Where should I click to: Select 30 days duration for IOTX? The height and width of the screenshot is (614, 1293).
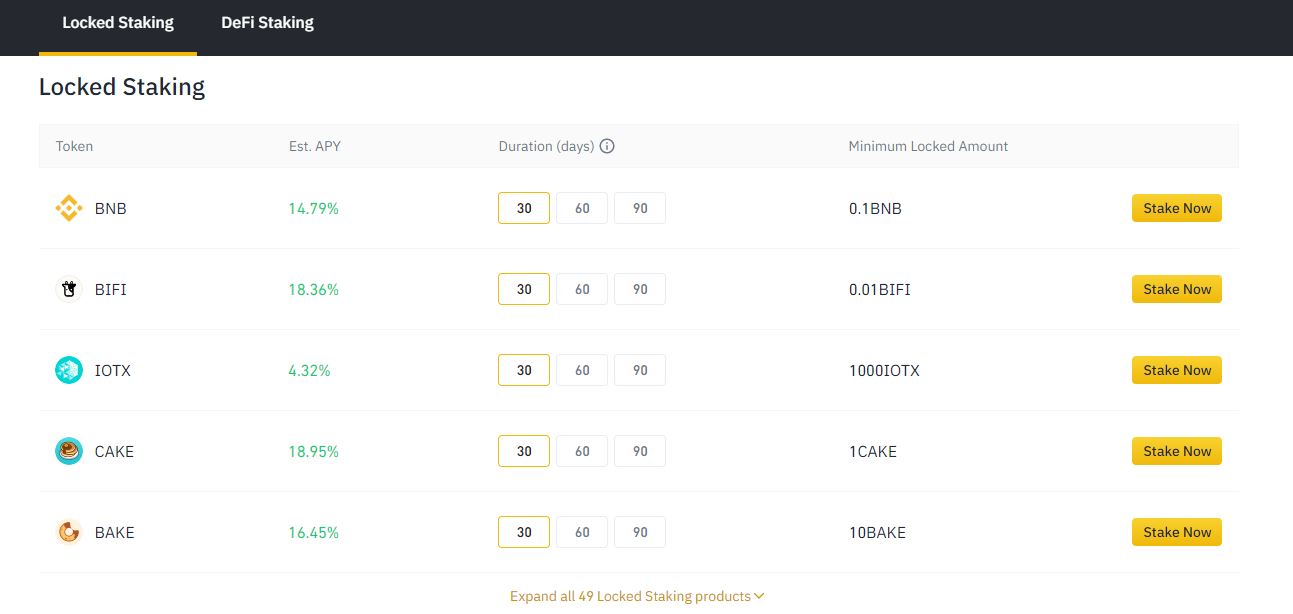[x=524, y=370]
